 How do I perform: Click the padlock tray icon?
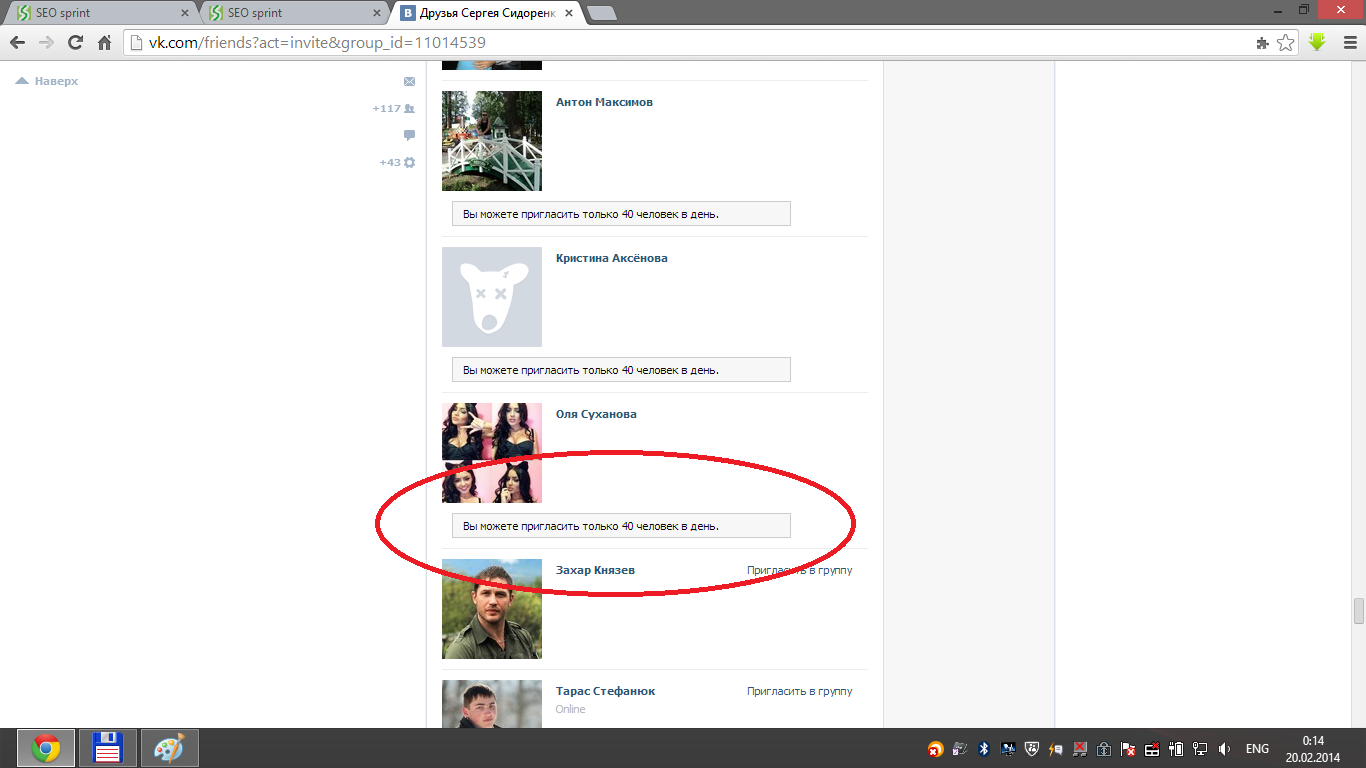1104,749
